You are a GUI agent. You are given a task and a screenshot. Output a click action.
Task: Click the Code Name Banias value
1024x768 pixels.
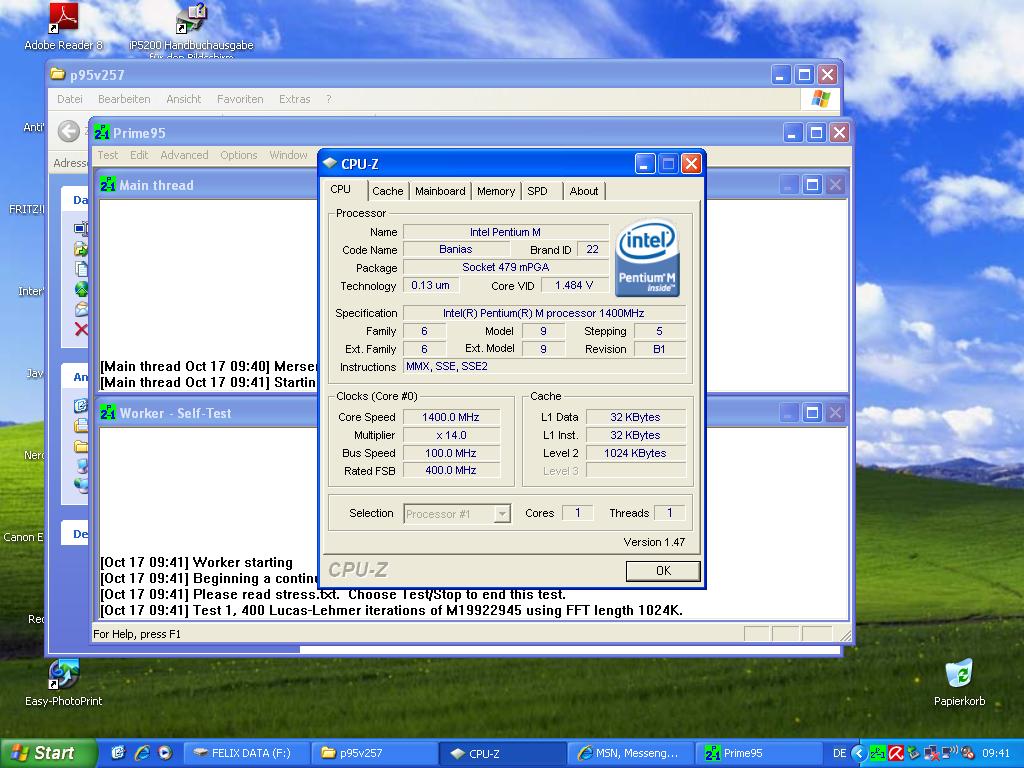point(456,249)
